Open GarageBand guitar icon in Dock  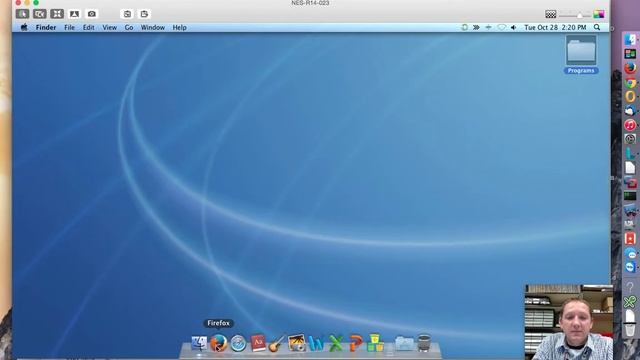coord(277,343)
